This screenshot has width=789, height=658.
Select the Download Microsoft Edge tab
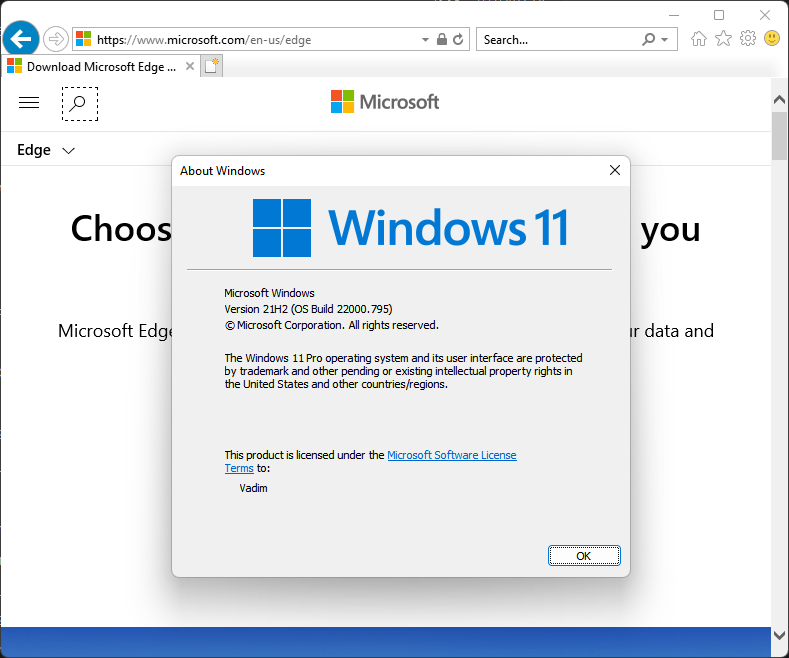point(101,66)
